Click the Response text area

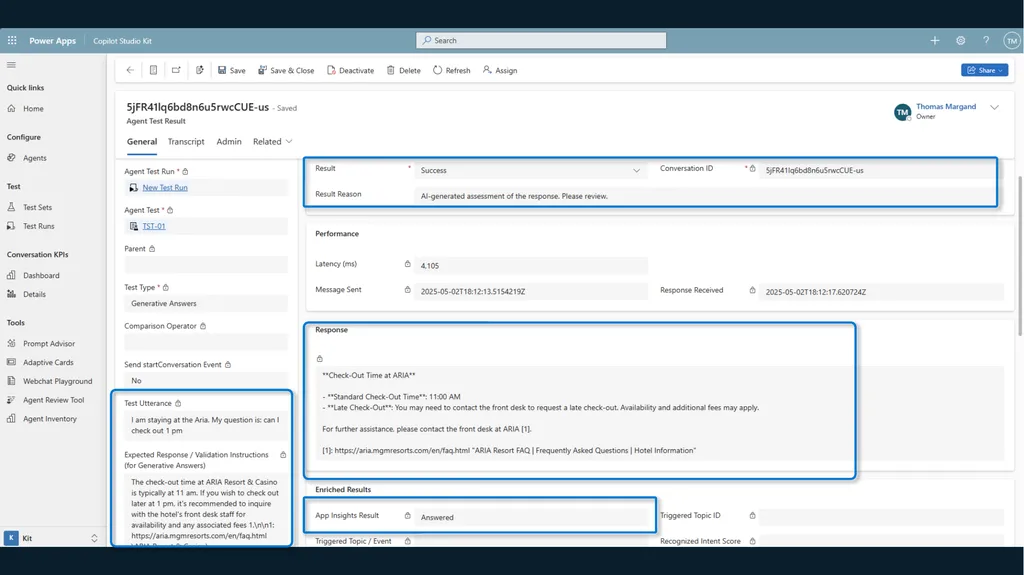point(660,413)
